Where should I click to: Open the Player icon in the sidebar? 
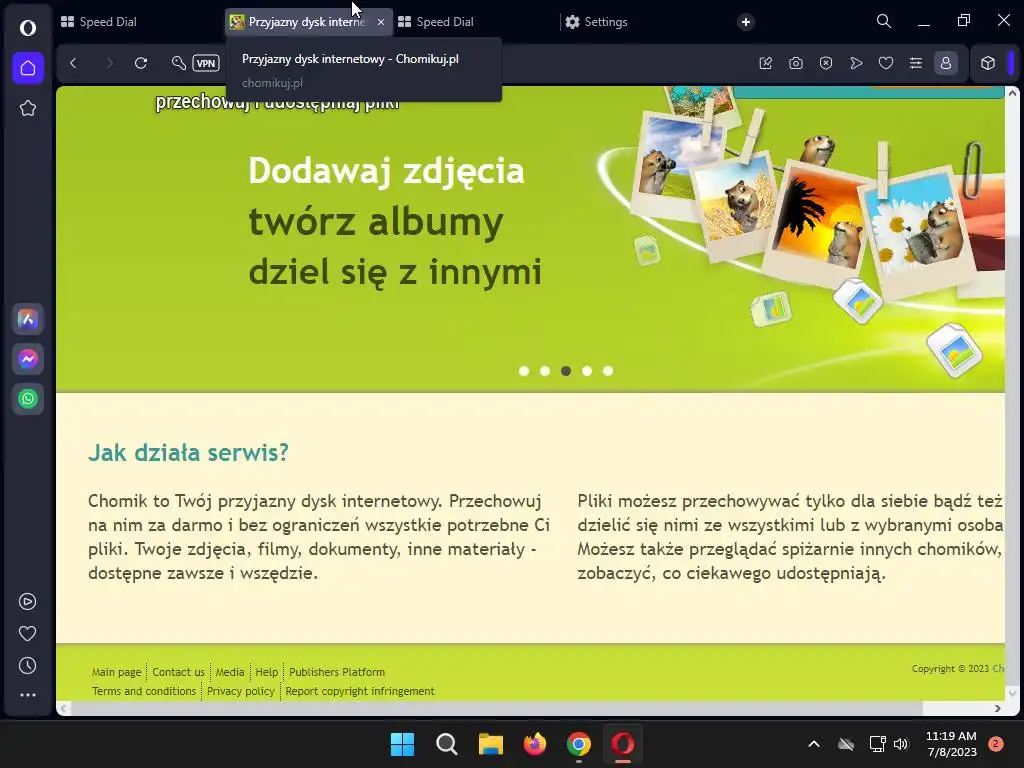coord(27,601)
